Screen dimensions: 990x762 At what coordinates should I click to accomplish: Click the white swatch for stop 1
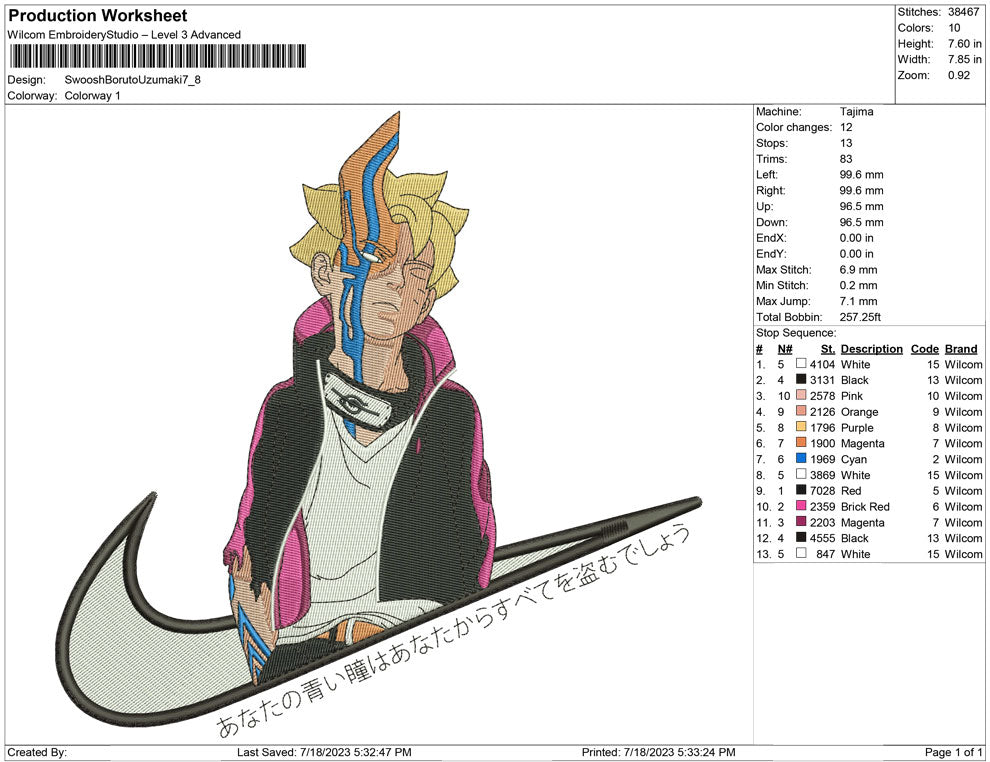point(801,364)
